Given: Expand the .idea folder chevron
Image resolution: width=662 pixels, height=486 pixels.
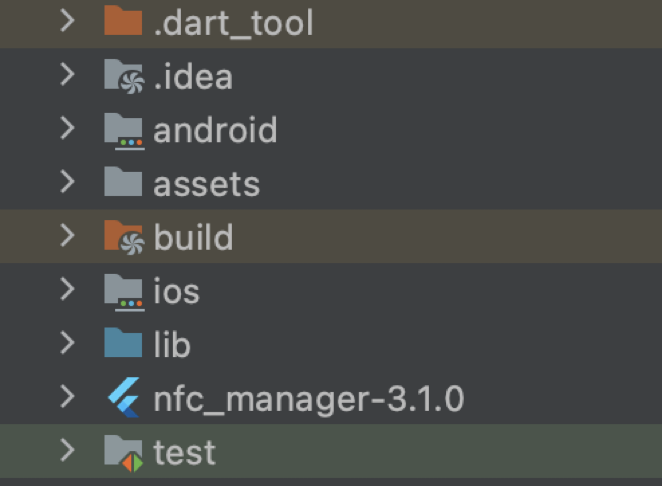Looking at the screenshot, I should click(x=67, y=76).
